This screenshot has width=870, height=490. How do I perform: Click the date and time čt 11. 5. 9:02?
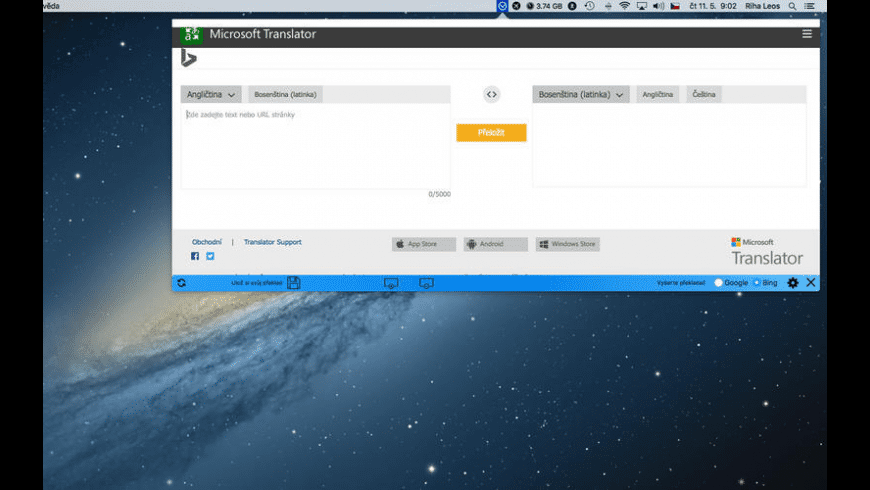click(713, 6)
